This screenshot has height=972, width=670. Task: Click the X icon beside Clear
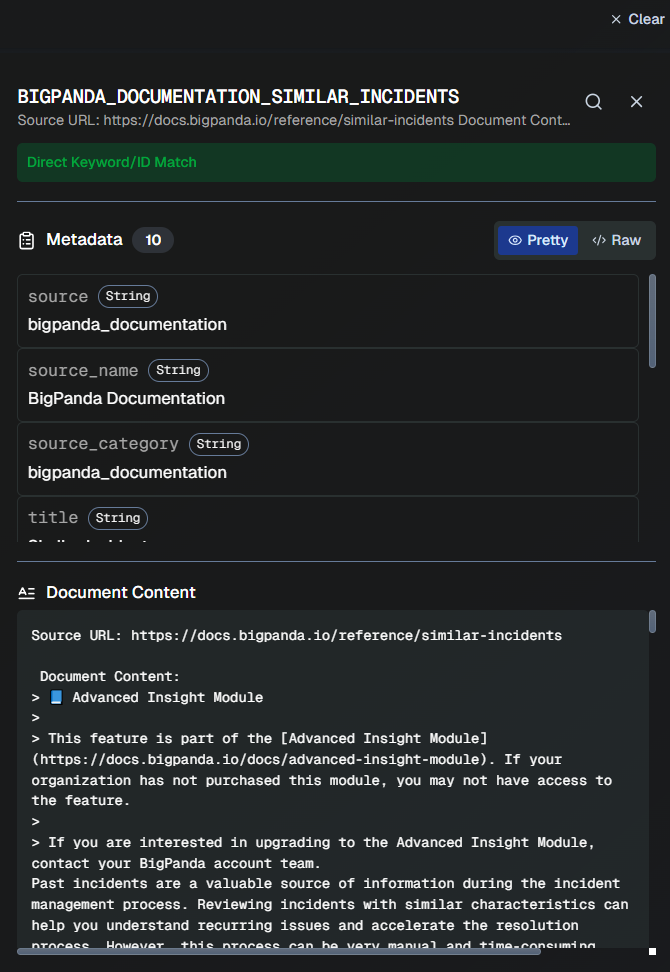616,19
